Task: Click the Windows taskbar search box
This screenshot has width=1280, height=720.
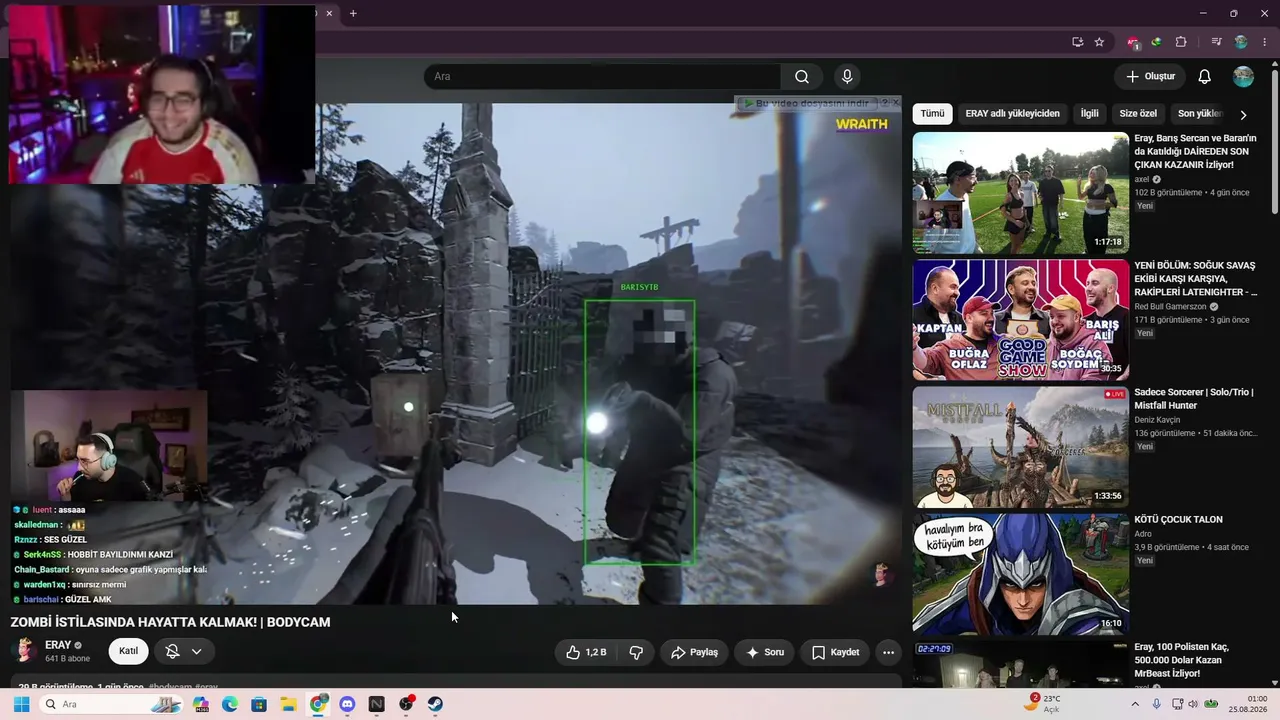Action: [110, 704]
